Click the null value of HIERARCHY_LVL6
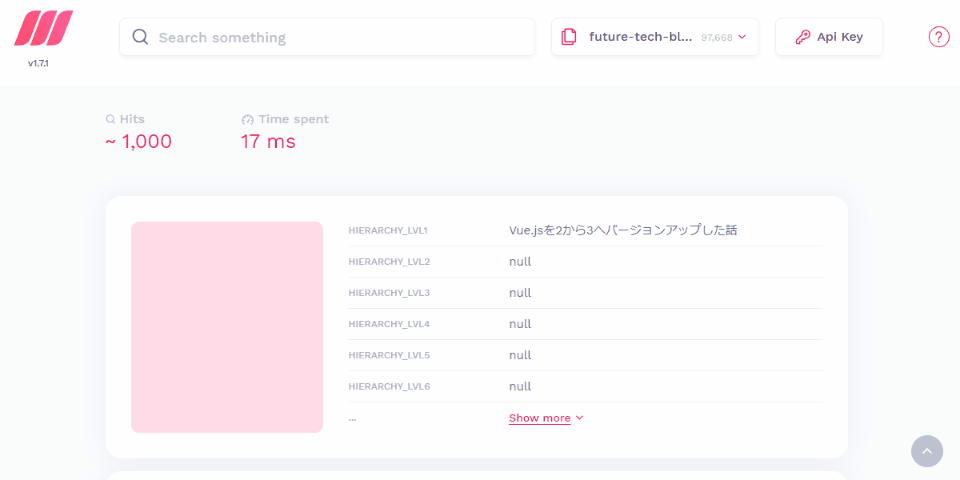Viewport: 960px width, 480px height. click(x=520, y=386)
